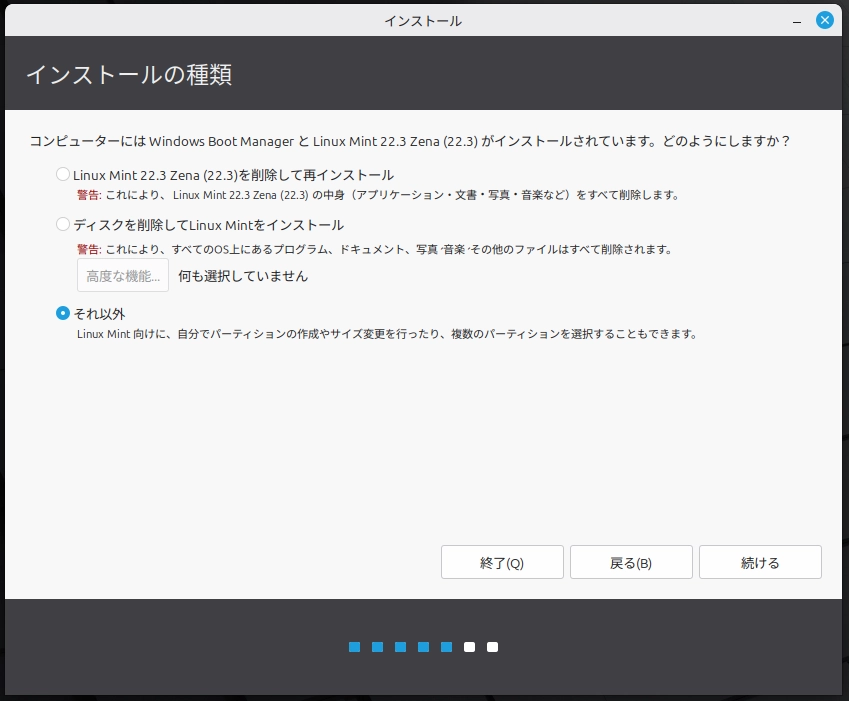Choose the Linux Mint 22.3 Zena reinstall option
The width and height of the screenshot is (849, 701).
pyautogui.click(x=62, y=174)
